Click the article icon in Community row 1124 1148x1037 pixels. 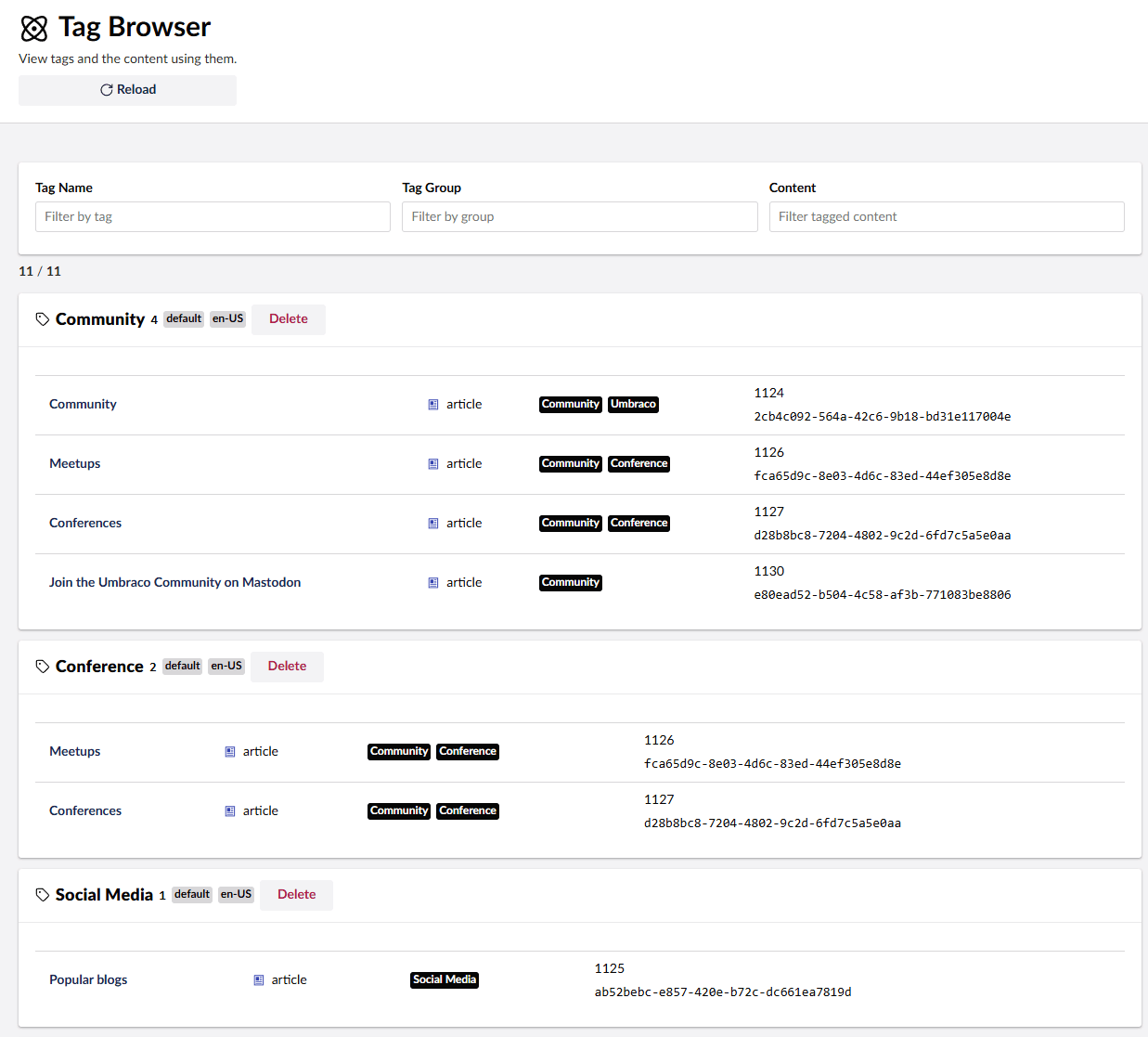[x=433, y=405]
